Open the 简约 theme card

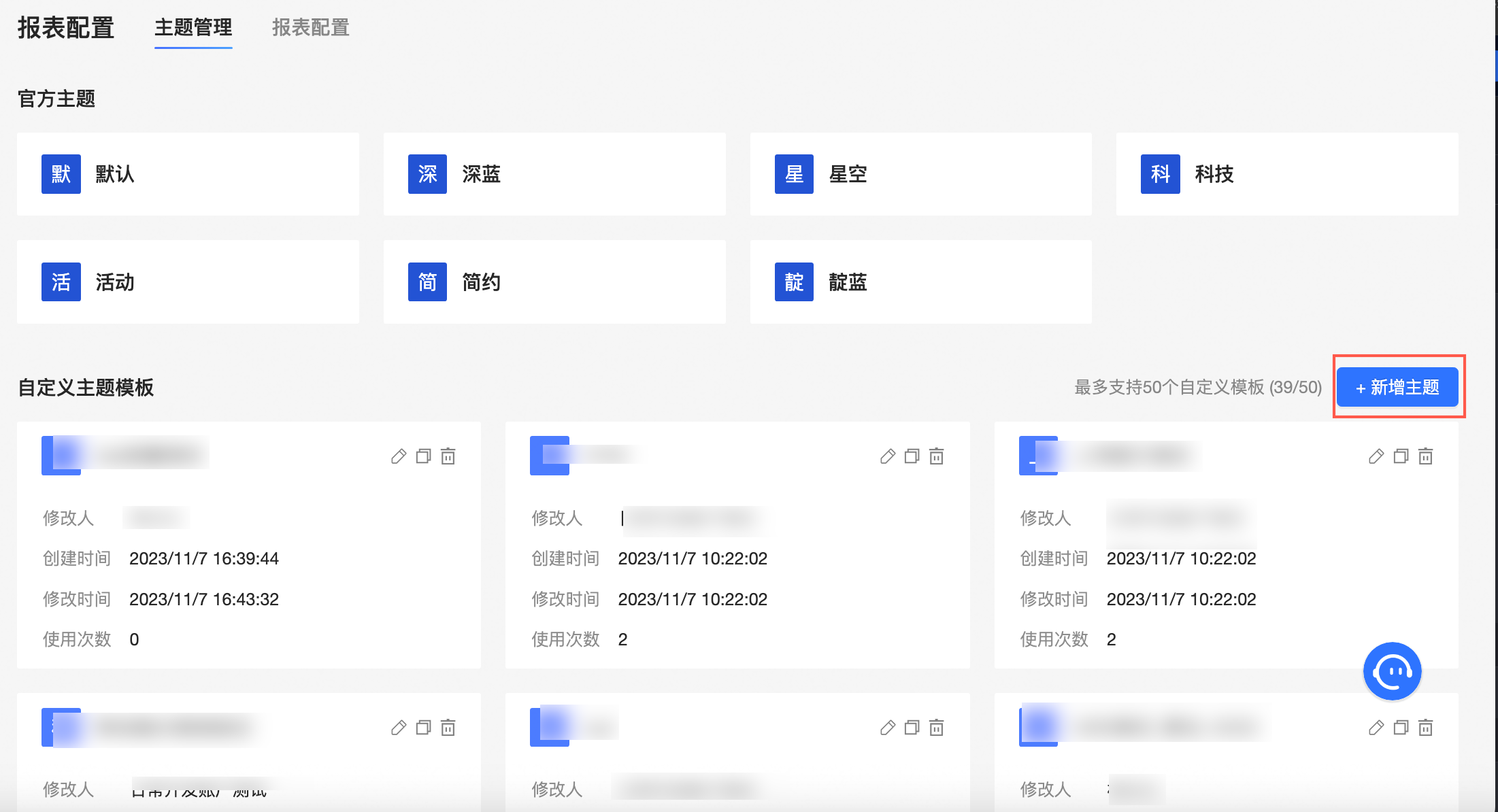coord(554,282)
